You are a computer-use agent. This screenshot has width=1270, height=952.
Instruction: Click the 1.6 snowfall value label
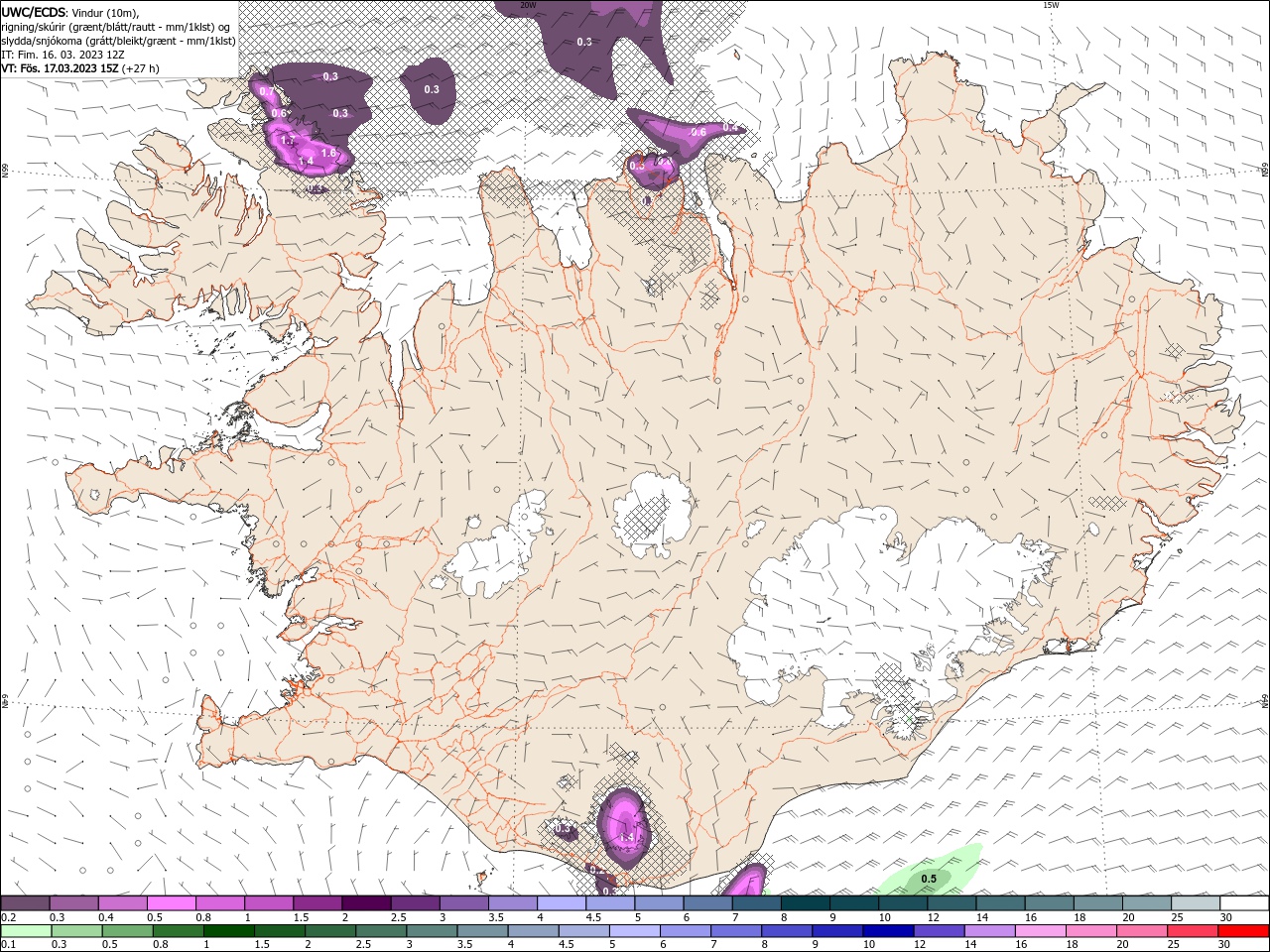tap(328, 154)
